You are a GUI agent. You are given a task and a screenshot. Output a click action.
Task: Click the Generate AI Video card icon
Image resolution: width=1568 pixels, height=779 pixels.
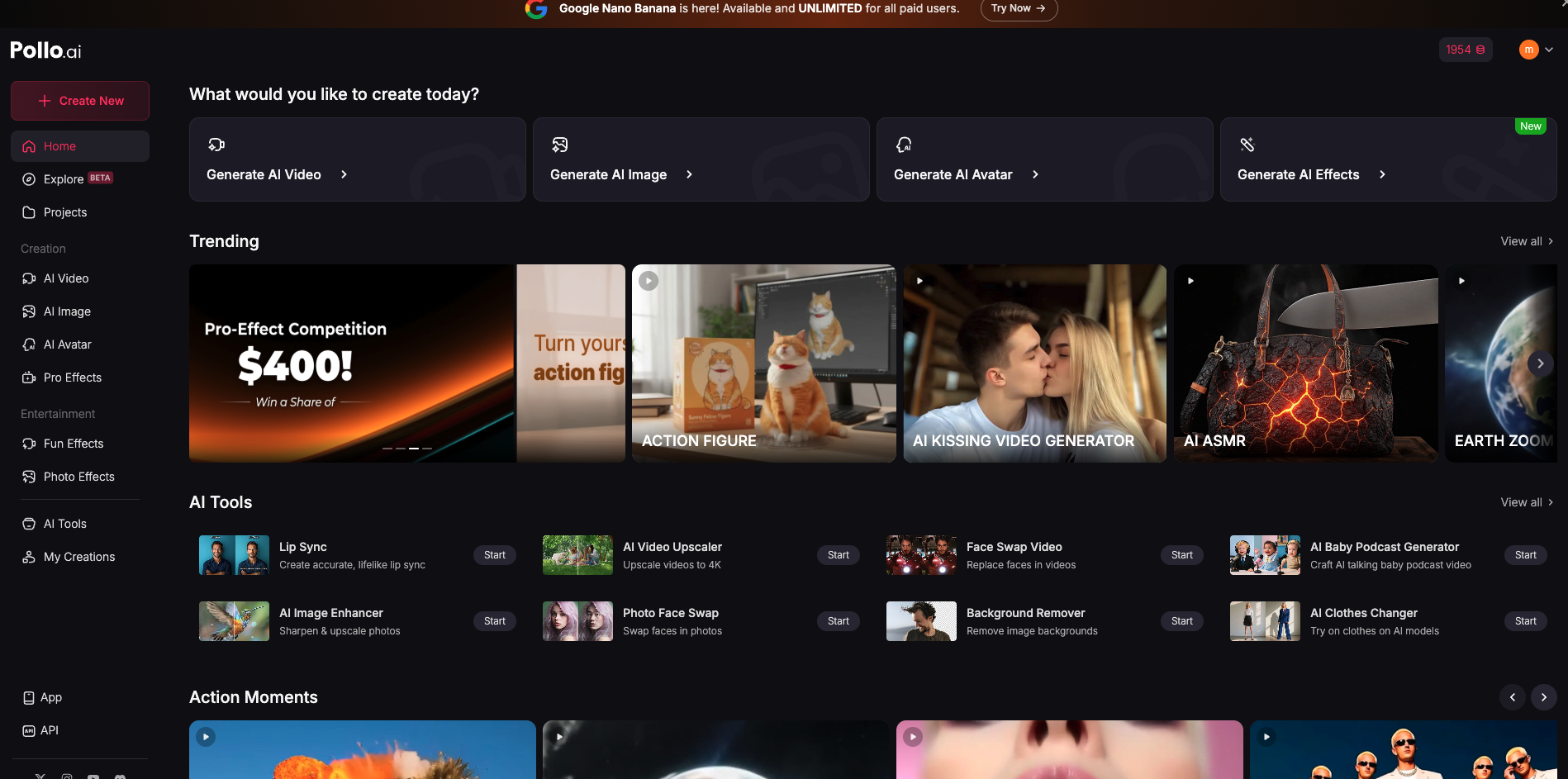click(216, 145)
